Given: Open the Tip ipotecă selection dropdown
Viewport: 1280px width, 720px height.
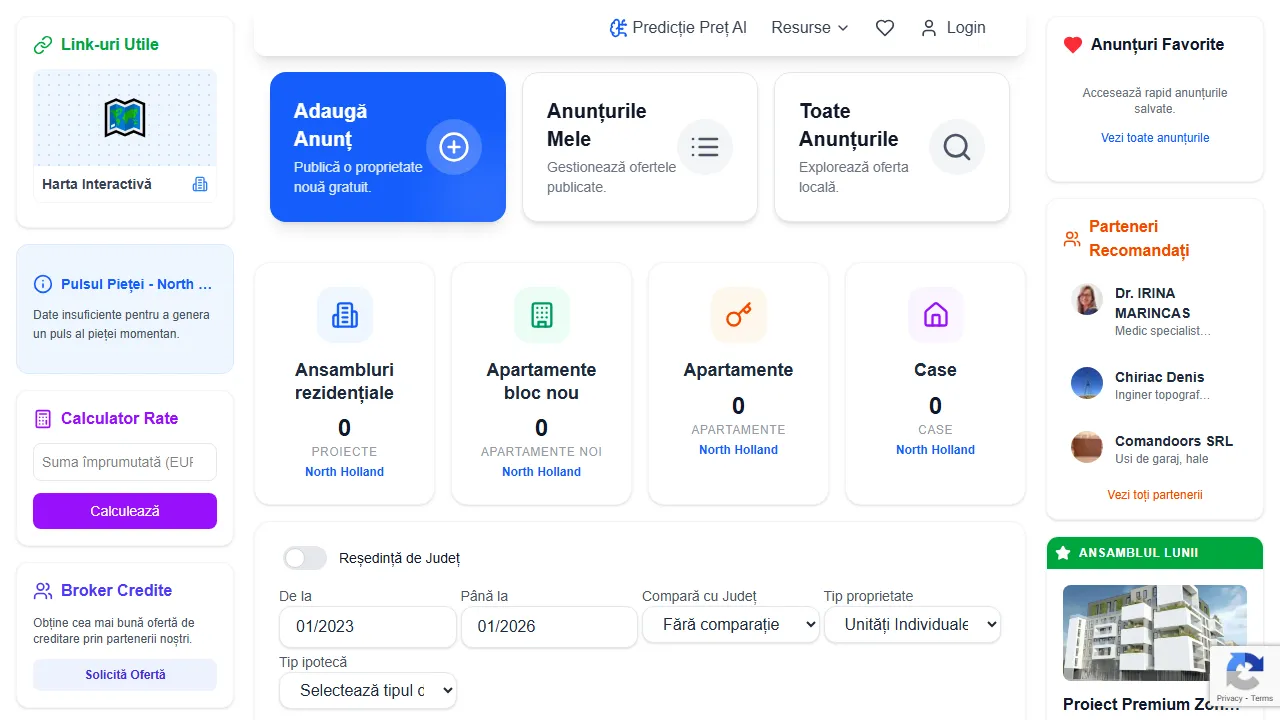Looking at the screenshot, I should click(x=367, y=690).
